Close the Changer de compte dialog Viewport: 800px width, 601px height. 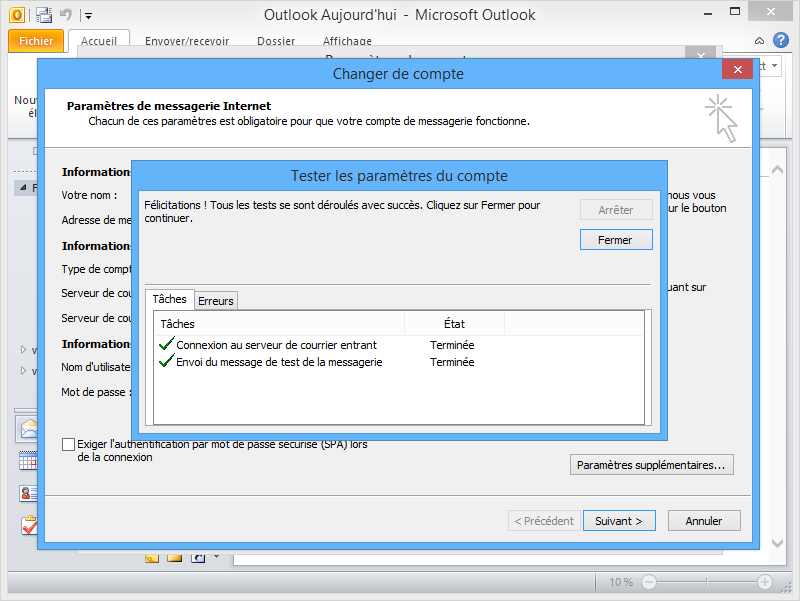(737, 69)
